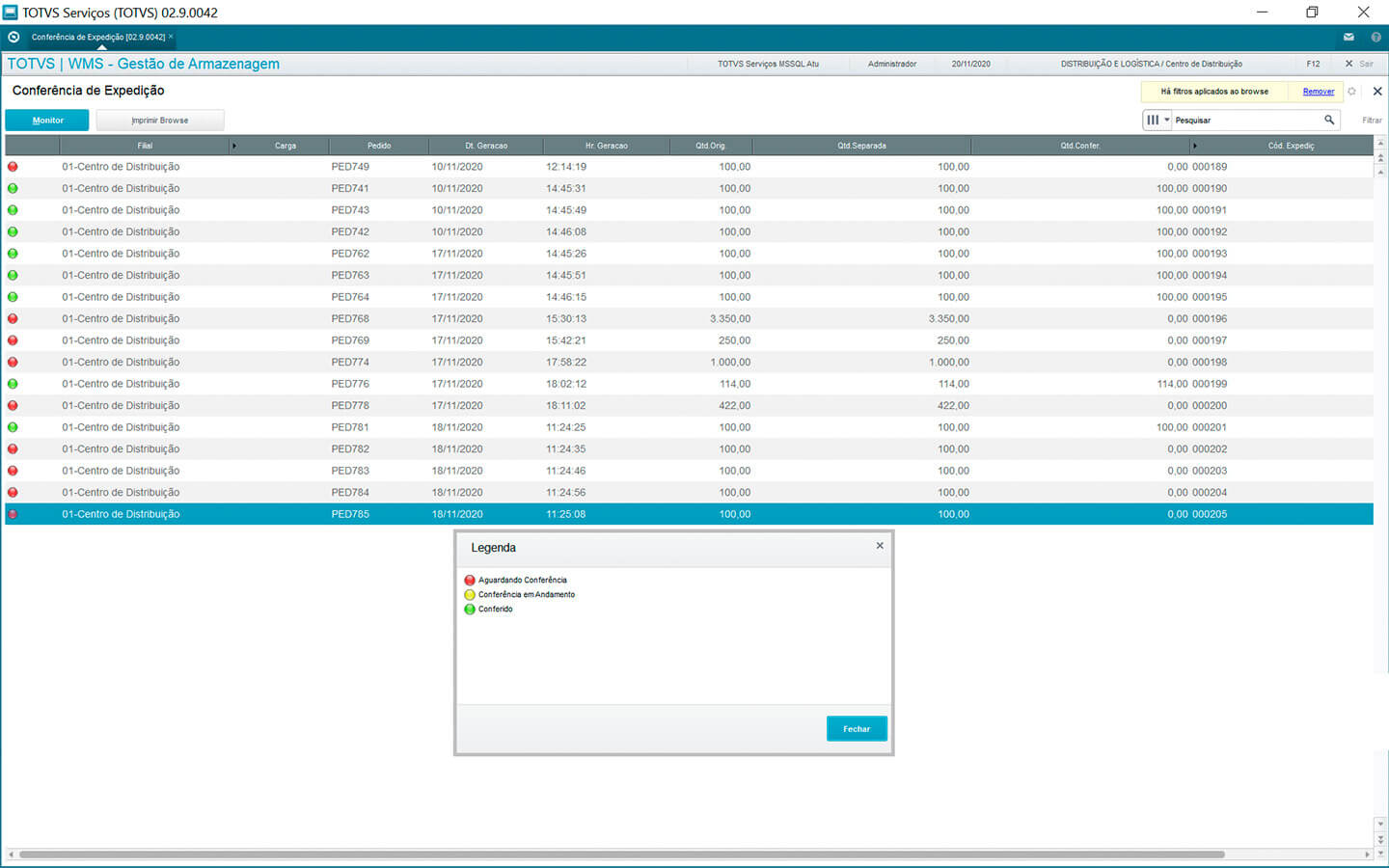Click inside the Pesquisar search field

click(1244, 121)
